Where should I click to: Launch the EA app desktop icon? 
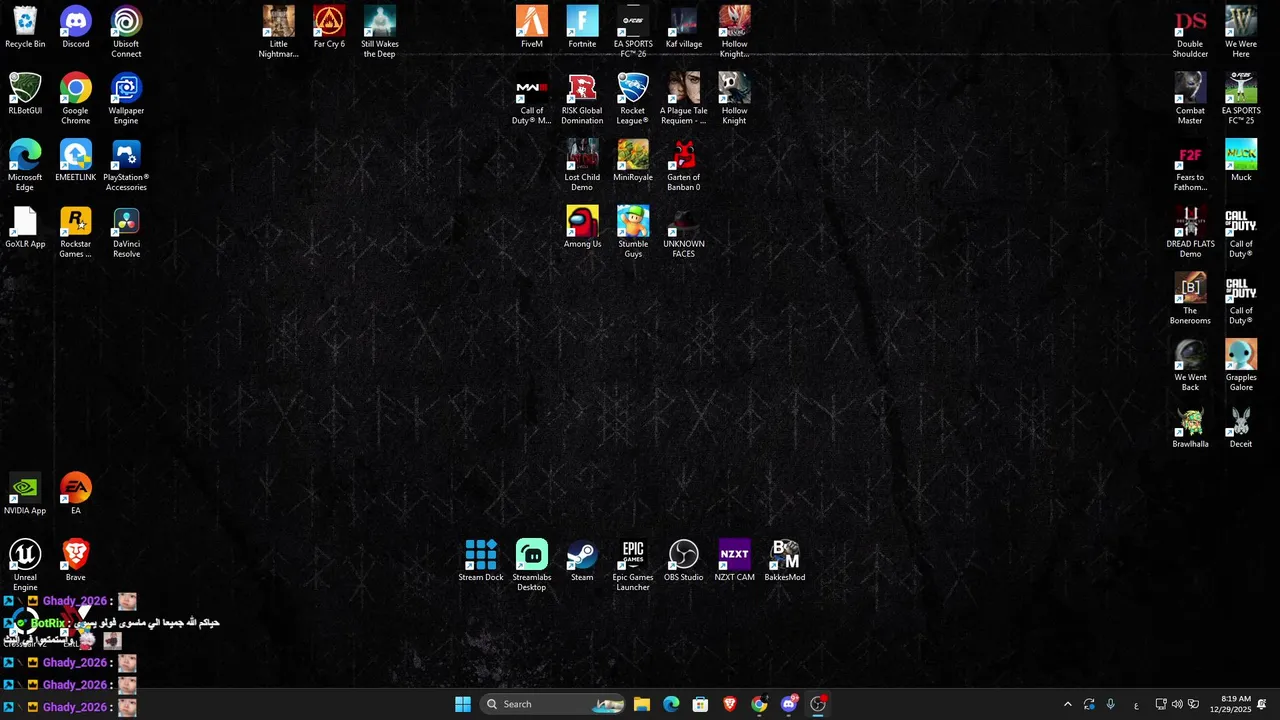coord(75,494)
